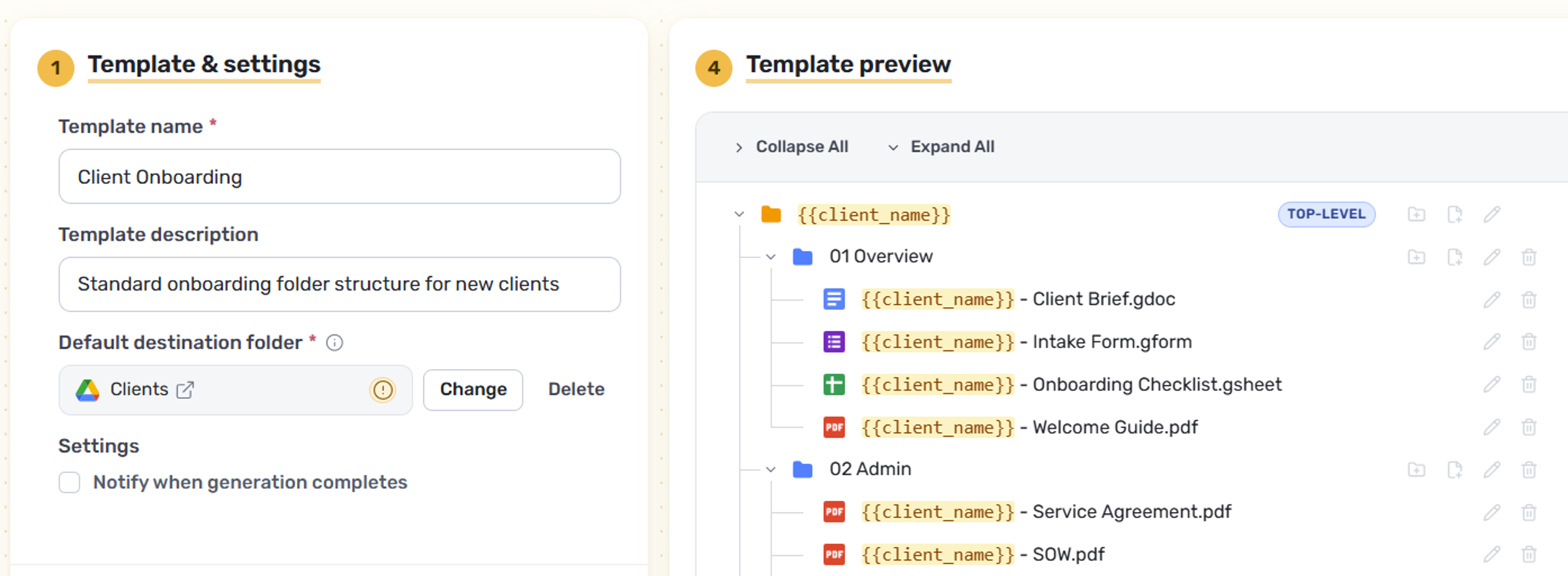Delete the SOW.pdf entry
Viewport: 1568px width, 576px height.
[1529, 554]
